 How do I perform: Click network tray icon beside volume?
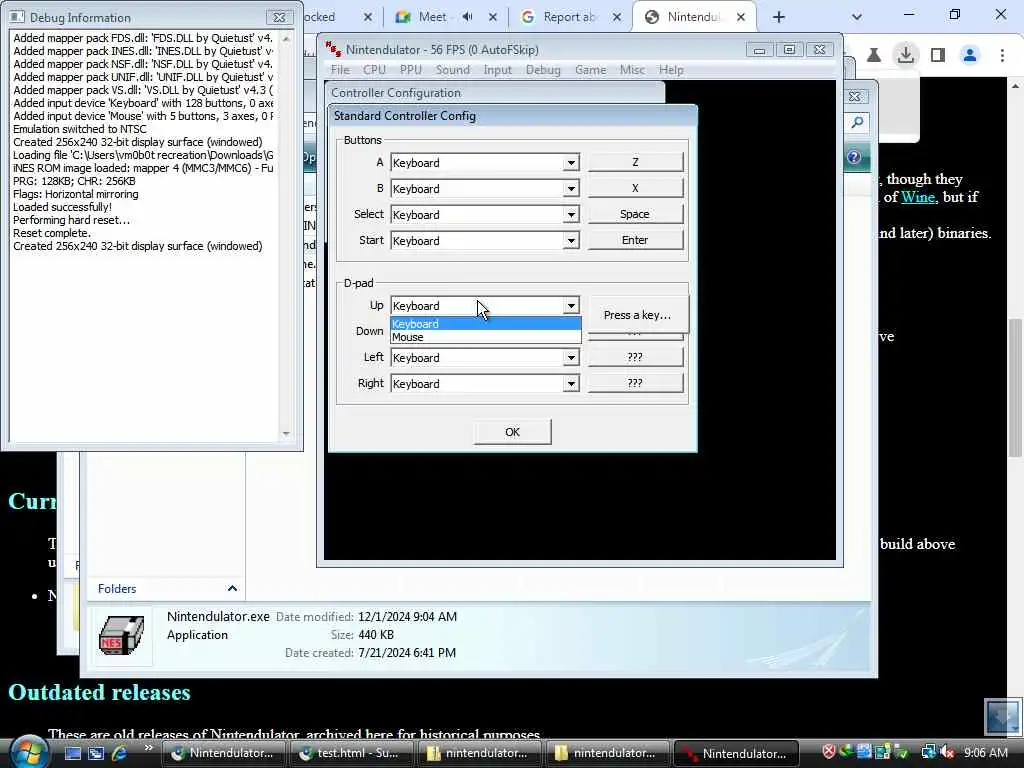pyautogui.click(x=928, y=752)
